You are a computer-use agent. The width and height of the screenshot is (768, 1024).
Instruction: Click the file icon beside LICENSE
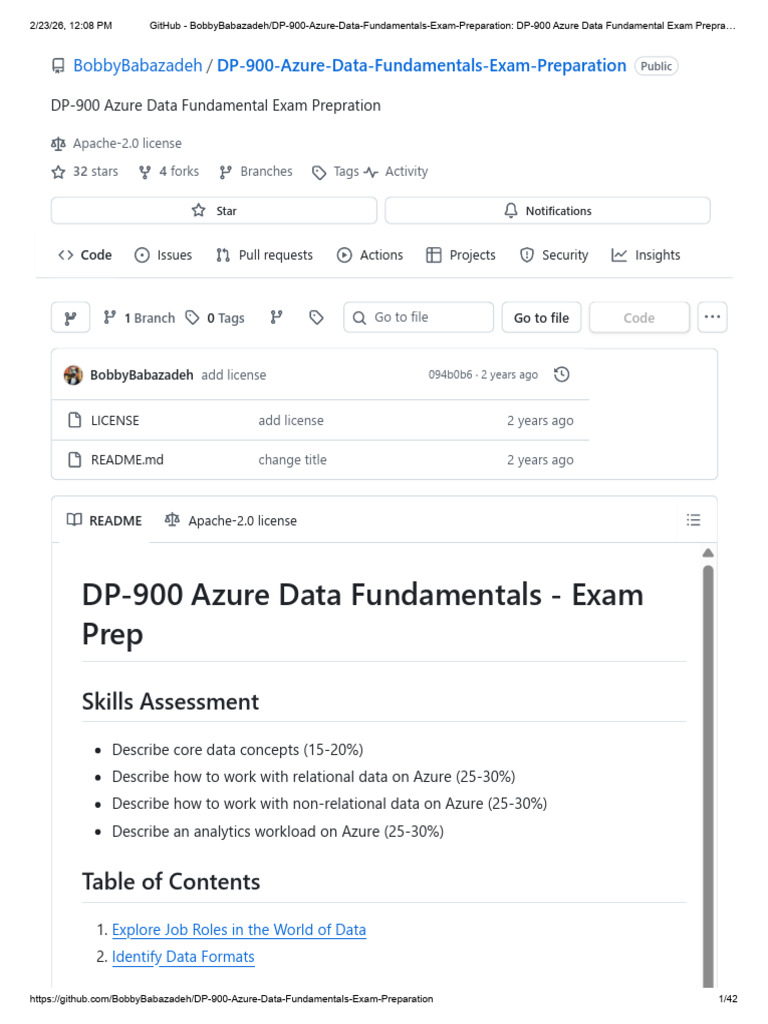click(75, 420)
